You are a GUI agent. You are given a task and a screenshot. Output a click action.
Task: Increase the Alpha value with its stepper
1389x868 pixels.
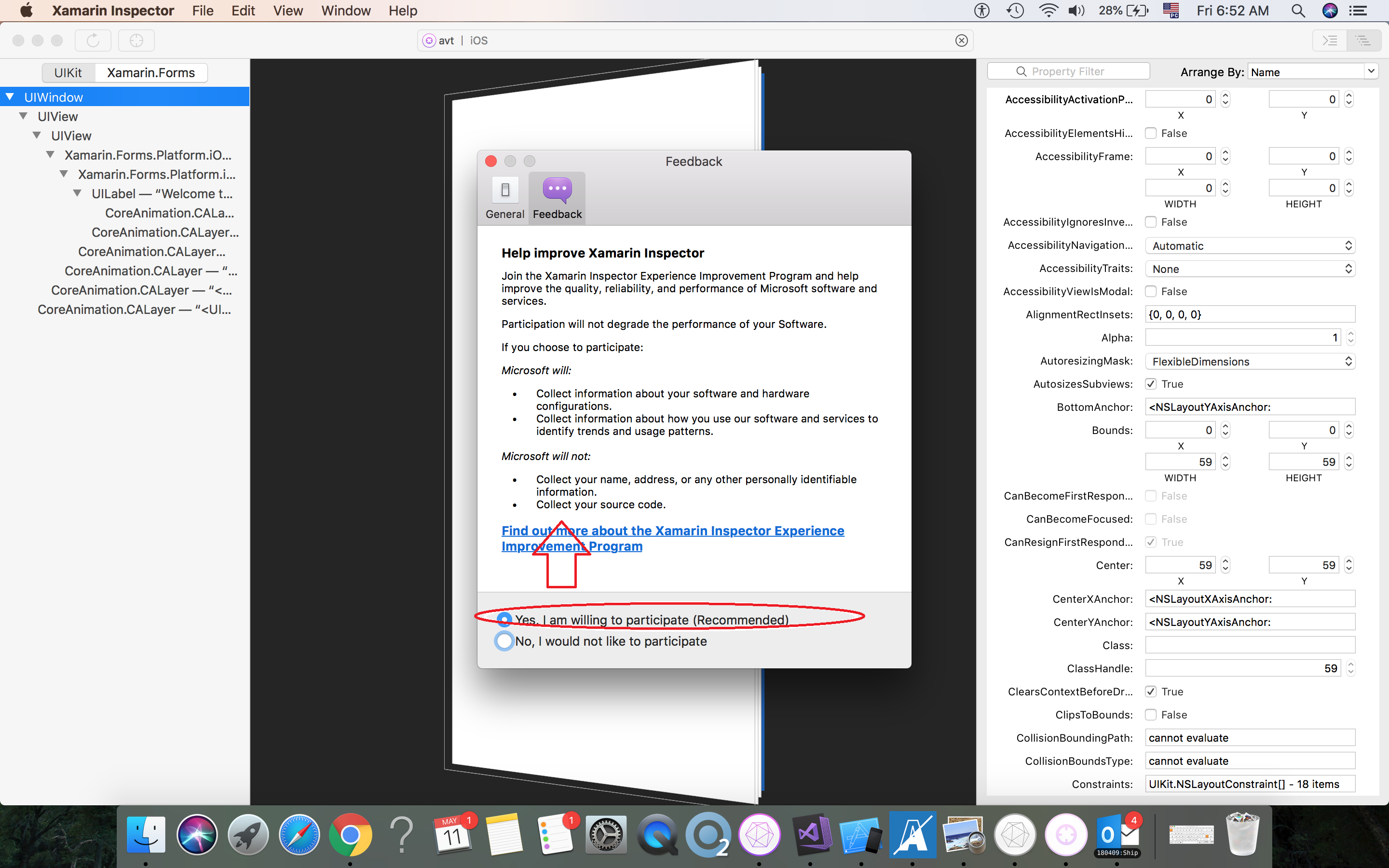1350,334
